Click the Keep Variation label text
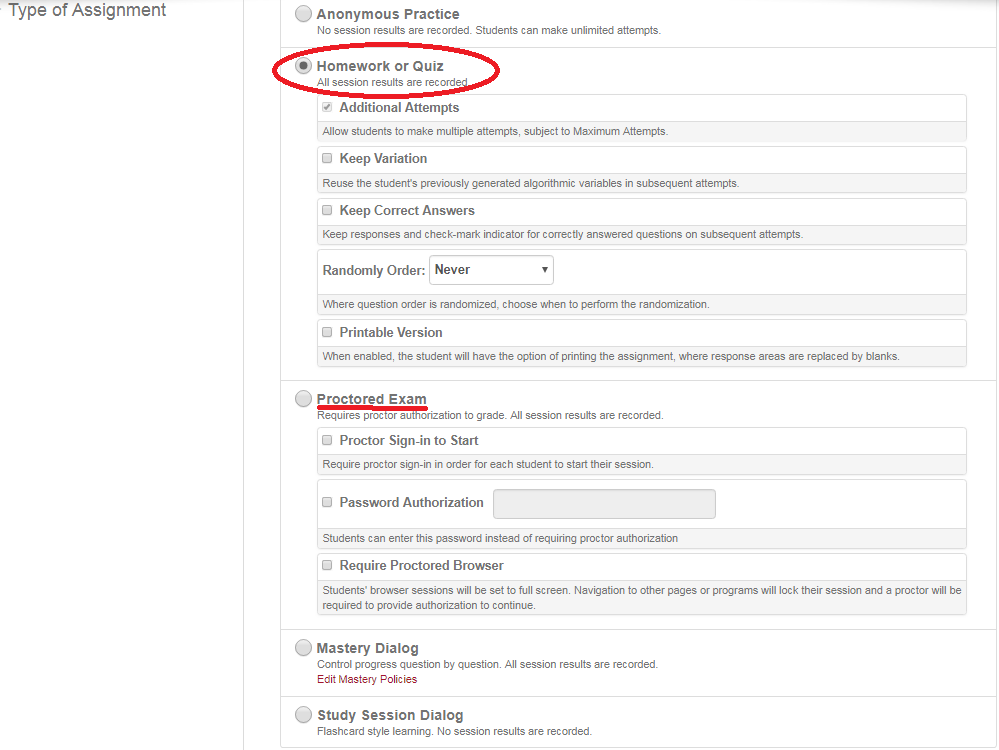 [x=383, y=158]
